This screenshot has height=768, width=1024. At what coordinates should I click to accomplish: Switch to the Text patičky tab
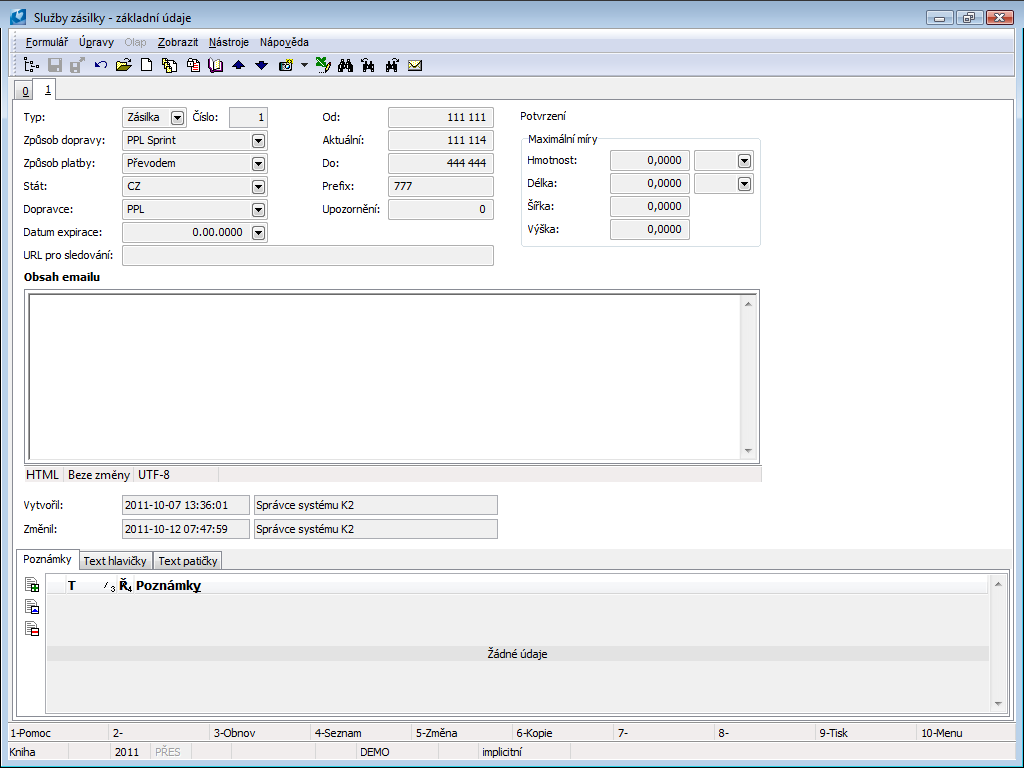coord(187,561)
